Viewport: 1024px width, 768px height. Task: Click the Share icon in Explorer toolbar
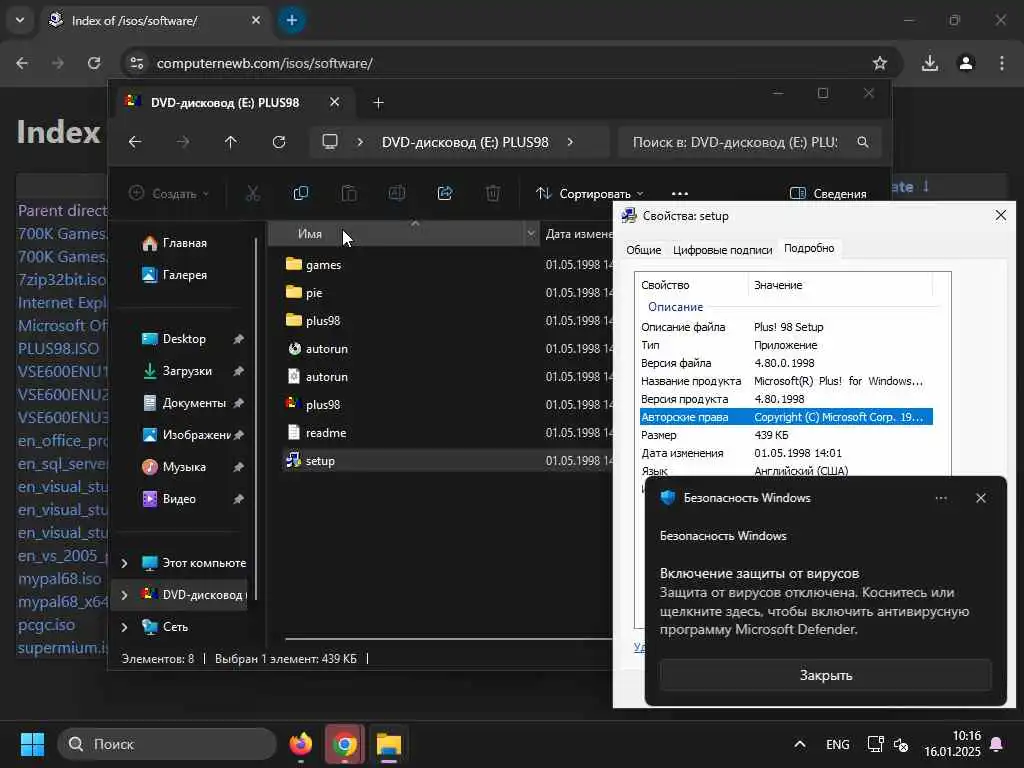pyautogui.click(x=445, y=193)
